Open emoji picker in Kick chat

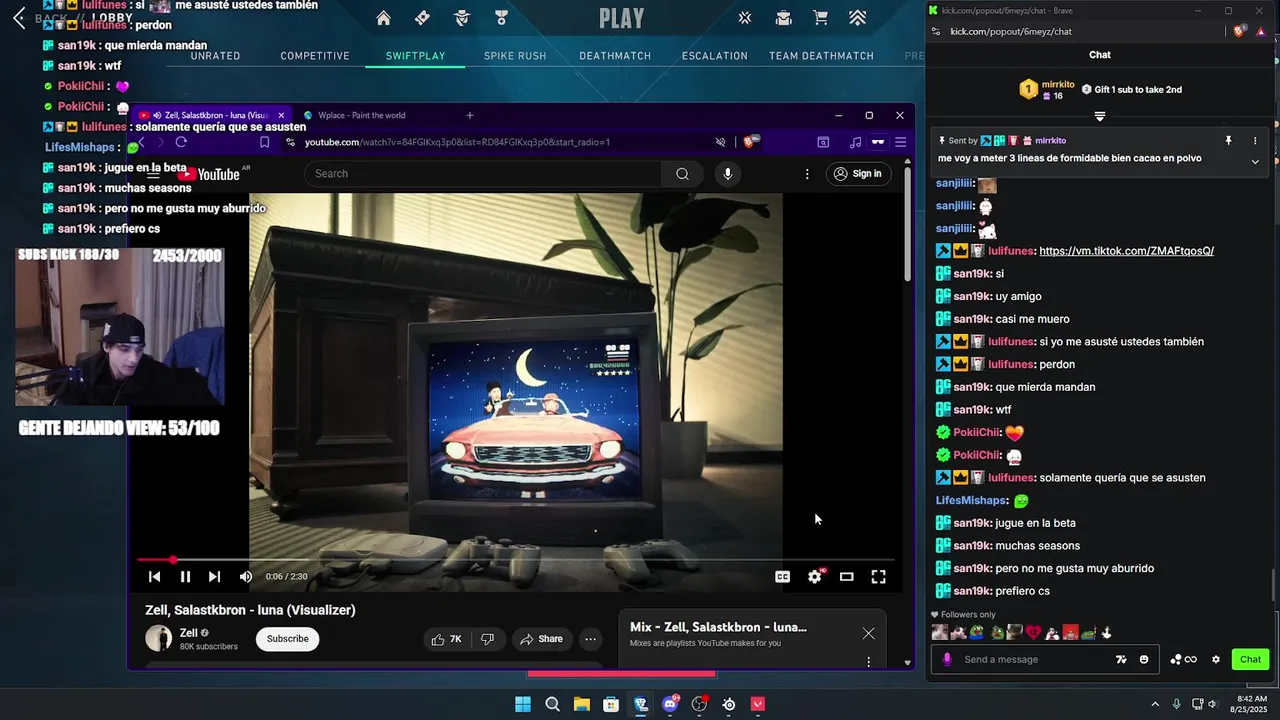(1144, 659)
